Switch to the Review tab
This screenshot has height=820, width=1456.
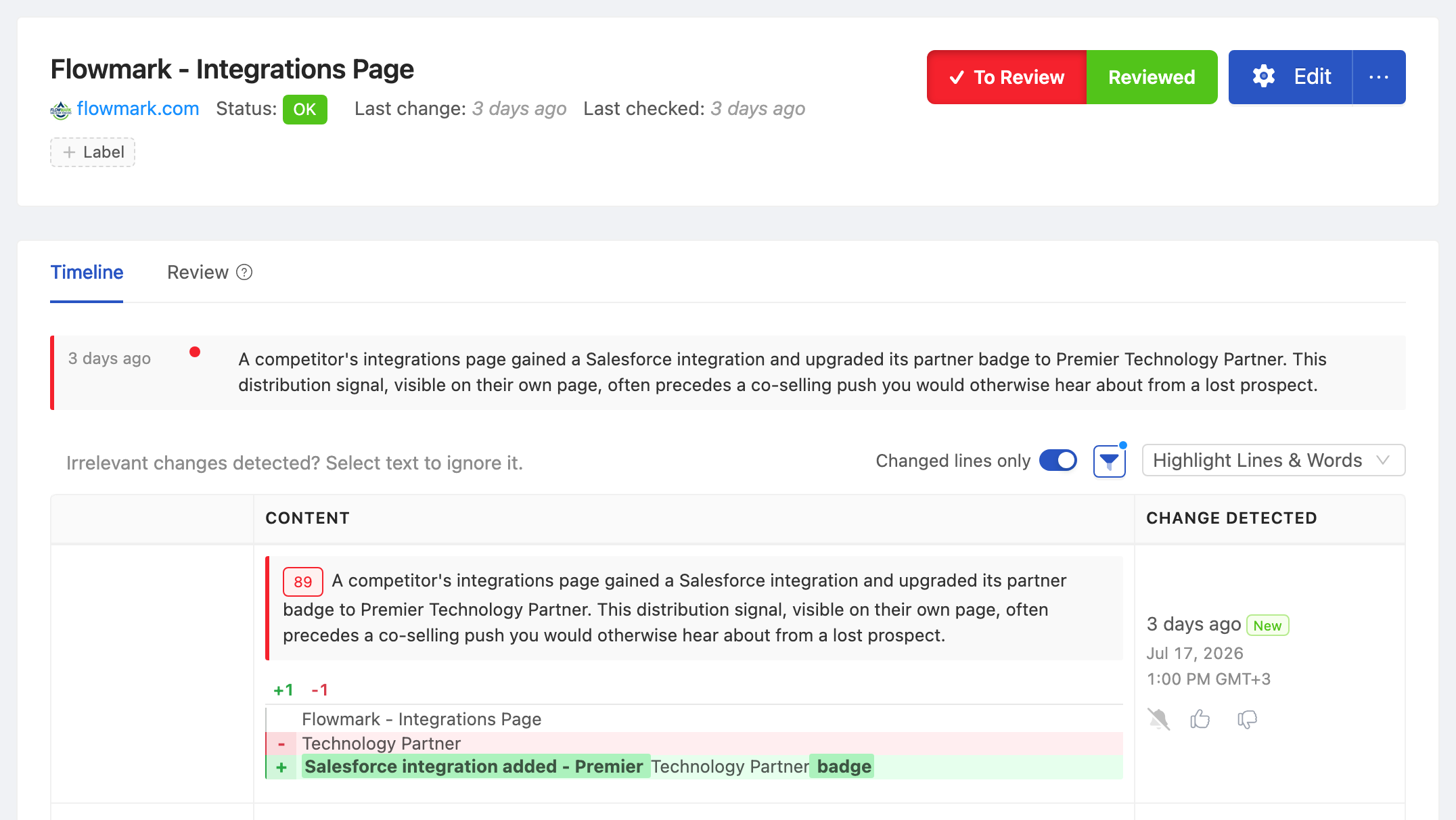tap(198, 273)
